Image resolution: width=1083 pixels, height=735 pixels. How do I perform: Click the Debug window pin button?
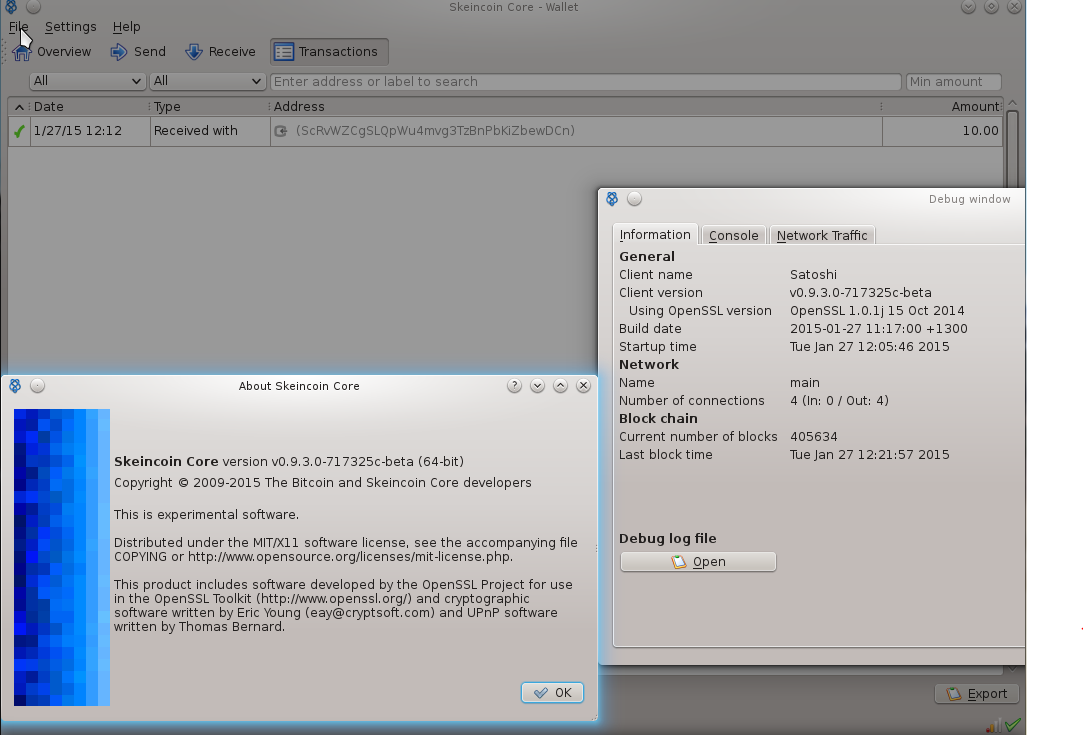[x=634, y=199]
